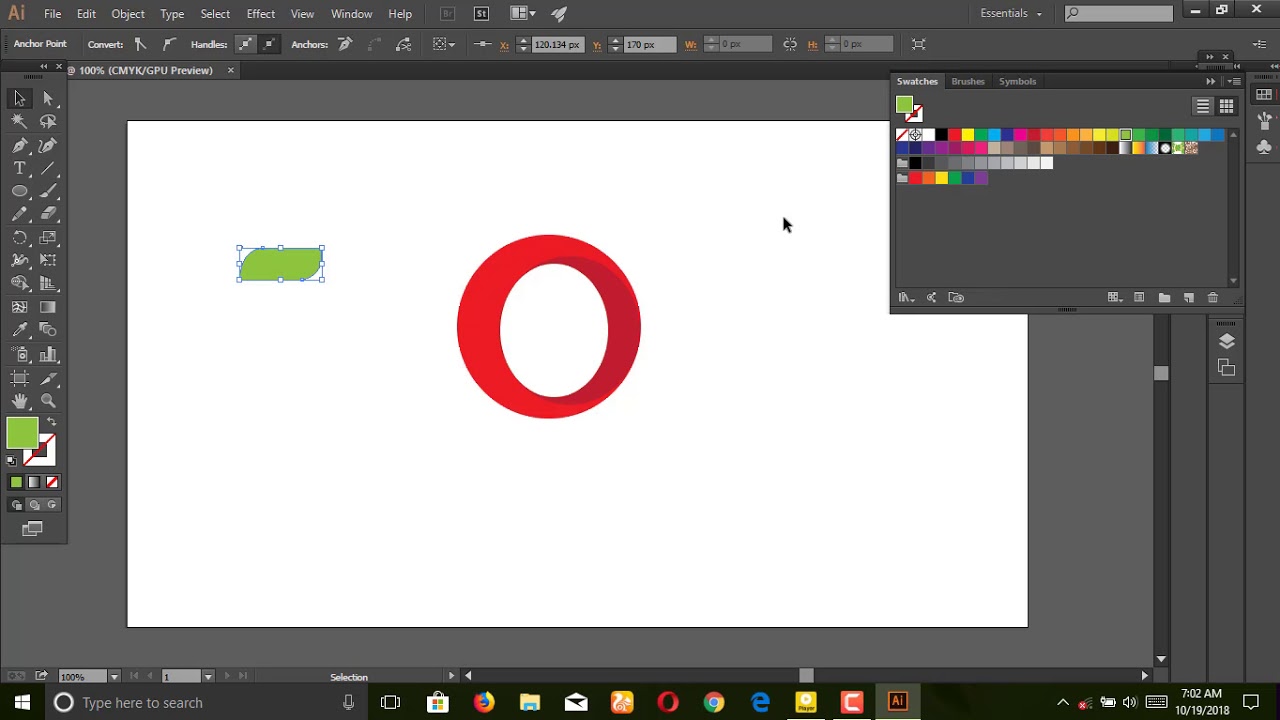The width and height of the screenshot is (1280, 720).
Task: Choose the Lasso tool
Action: pyautogui.click(x=48, y=121)
